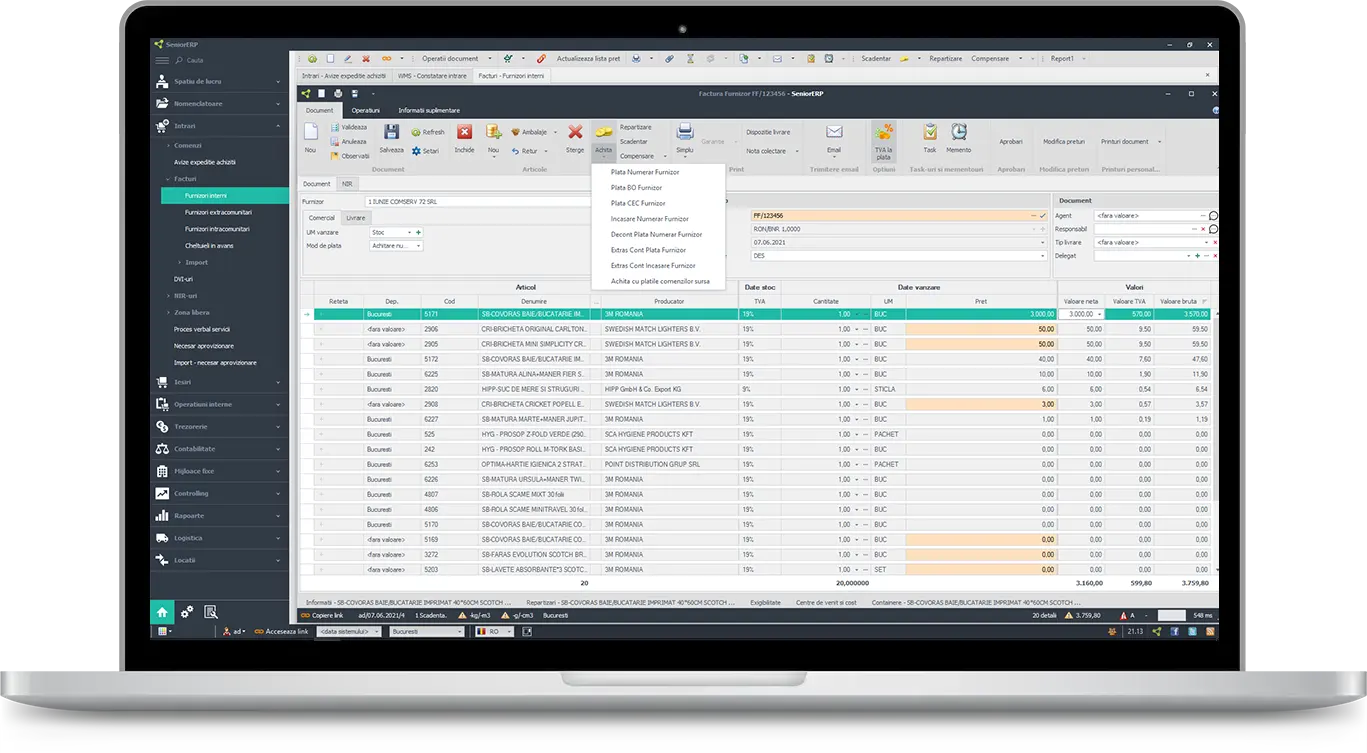Image resolution: width=1367 pixels, height=753 pixels.
Task: Click the Email envelope icon
Action: 834,132
